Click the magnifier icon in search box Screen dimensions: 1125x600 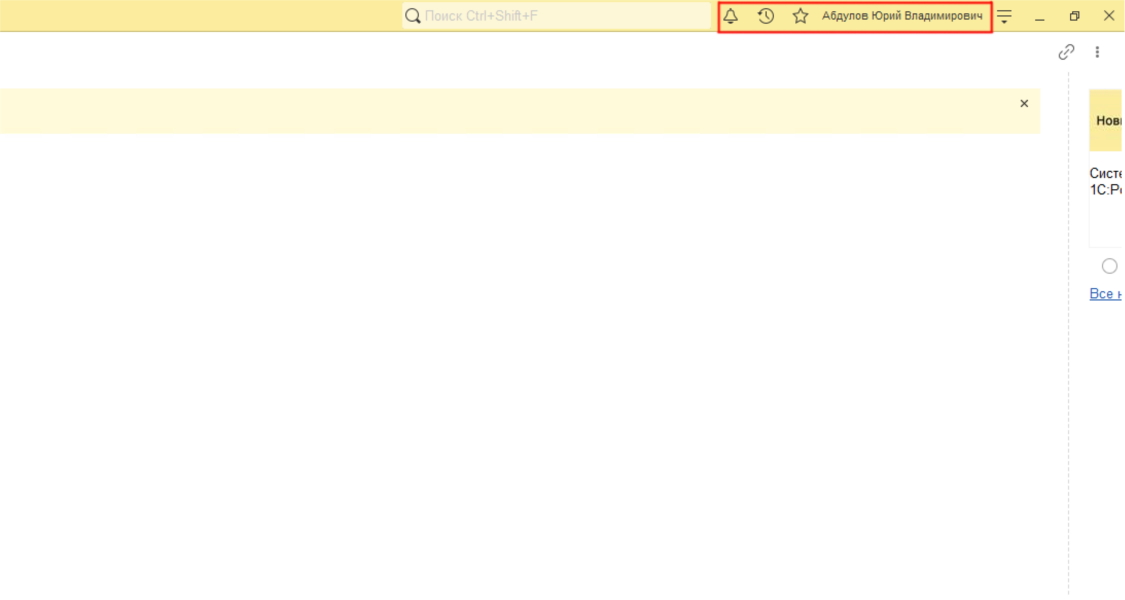click(412, 16)
